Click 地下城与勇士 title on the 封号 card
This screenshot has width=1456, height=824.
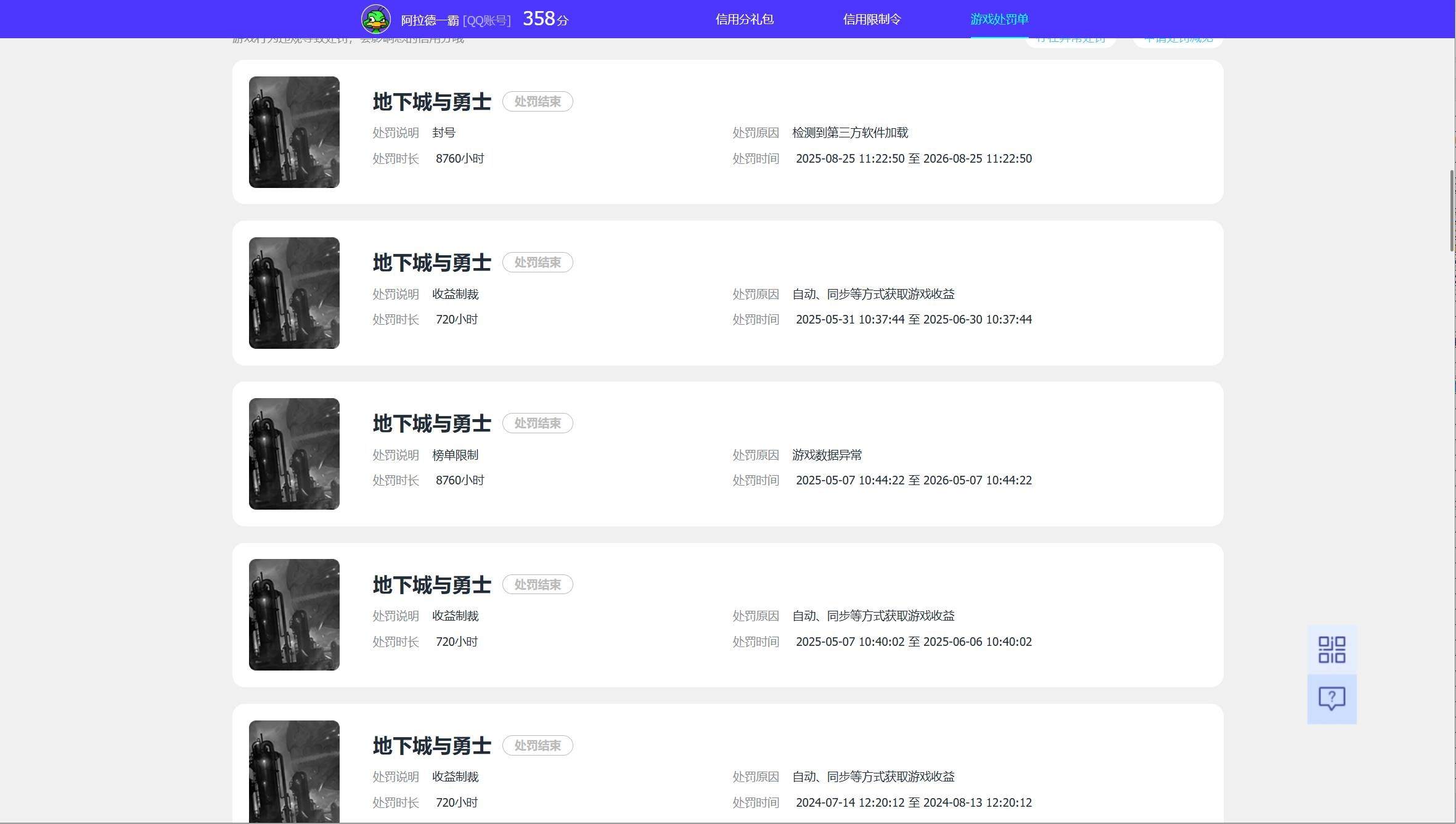pyautogui.click(x=431, y=102)
